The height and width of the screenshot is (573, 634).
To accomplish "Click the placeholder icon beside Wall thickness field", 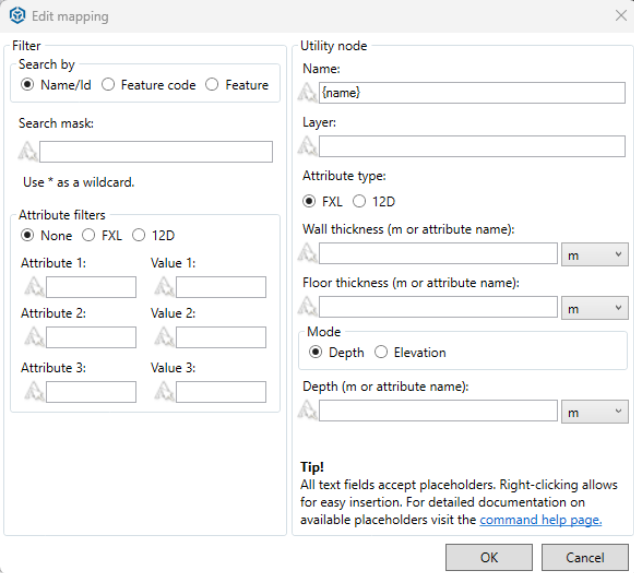I will pyautogui.click(x=309, y=254).
